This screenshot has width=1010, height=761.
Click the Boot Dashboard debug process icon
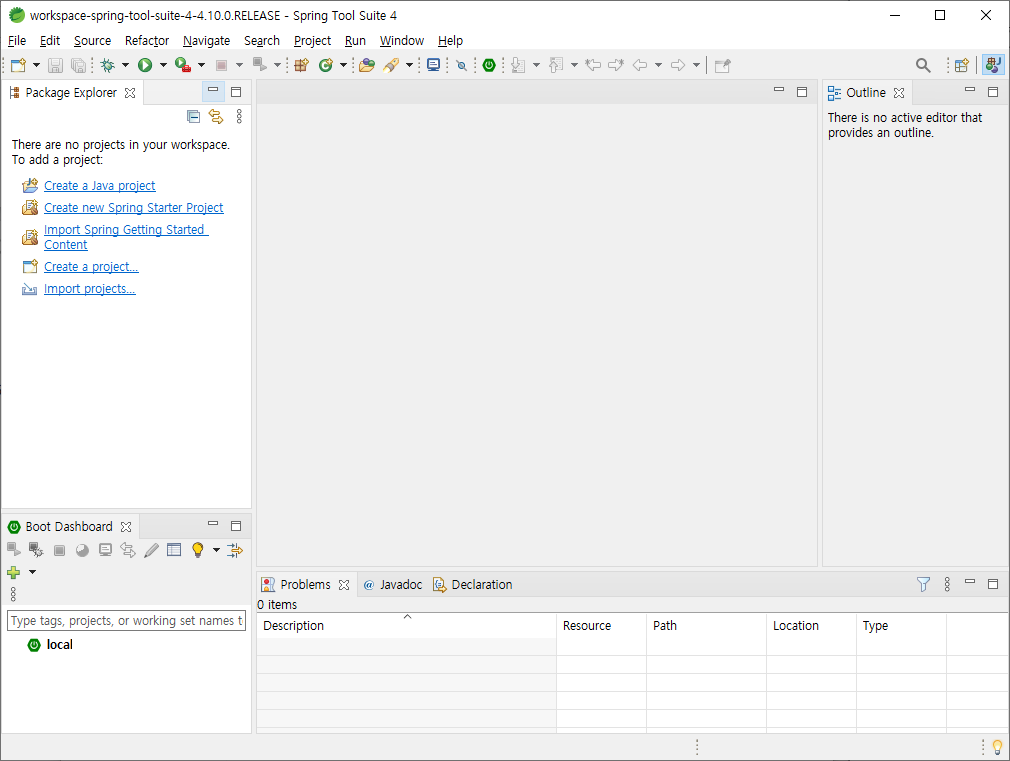(36, 550)
